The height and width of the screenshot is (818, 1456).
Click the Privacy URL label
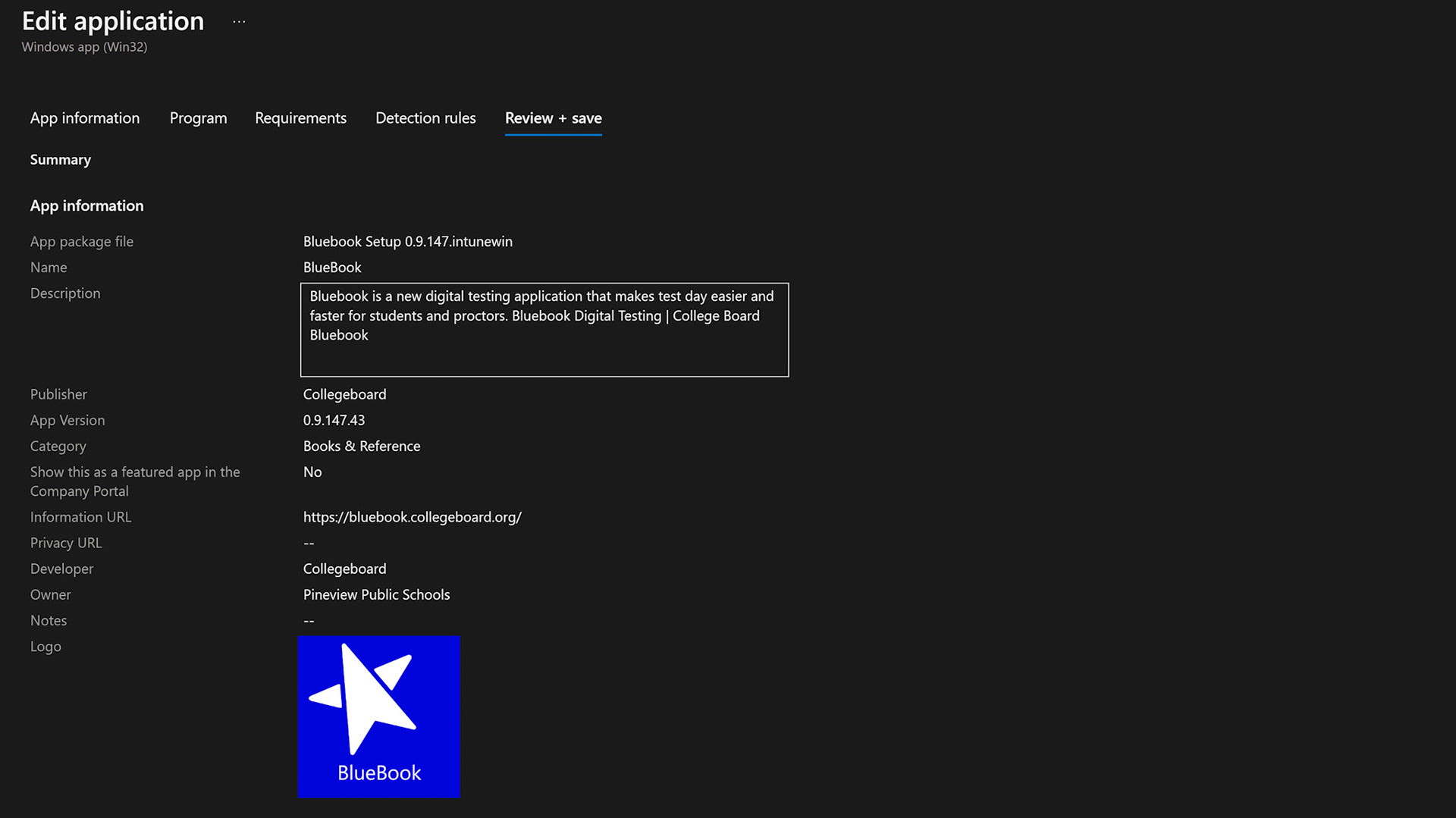click(66, 543)
